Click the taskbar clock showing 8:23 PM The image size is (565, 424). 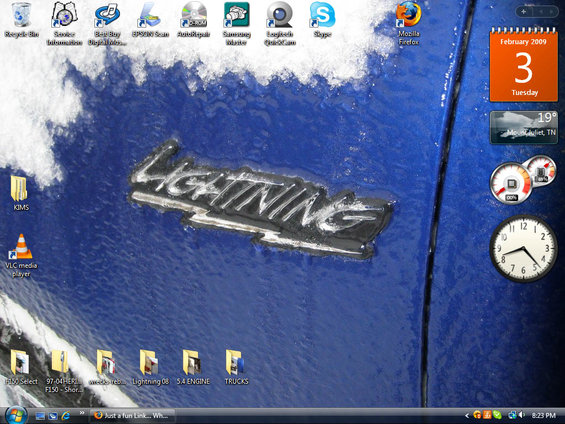[543, 416]
